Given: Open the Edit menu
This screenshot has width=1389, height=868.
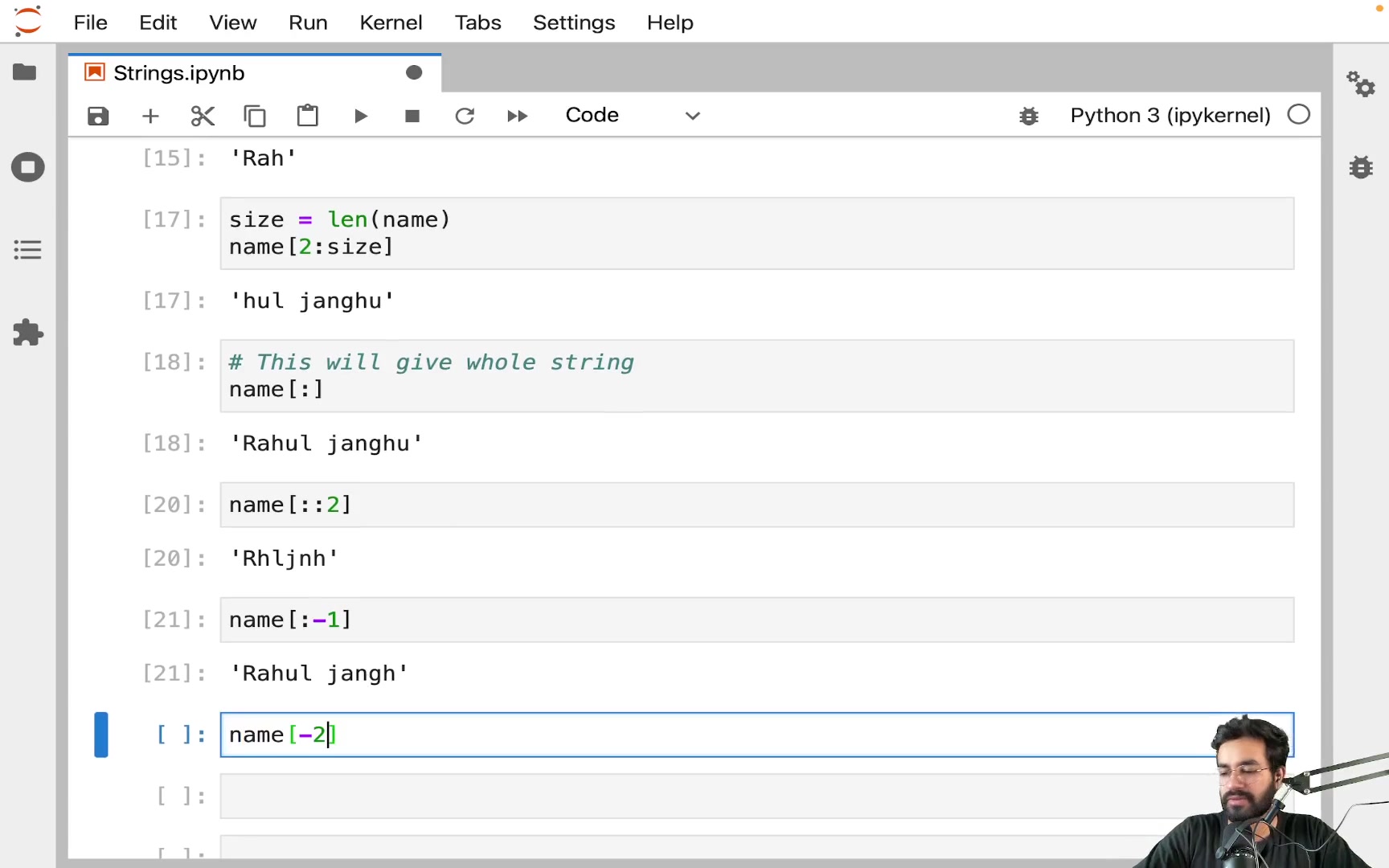Looking at the screenshot, I should coord(158,23).
